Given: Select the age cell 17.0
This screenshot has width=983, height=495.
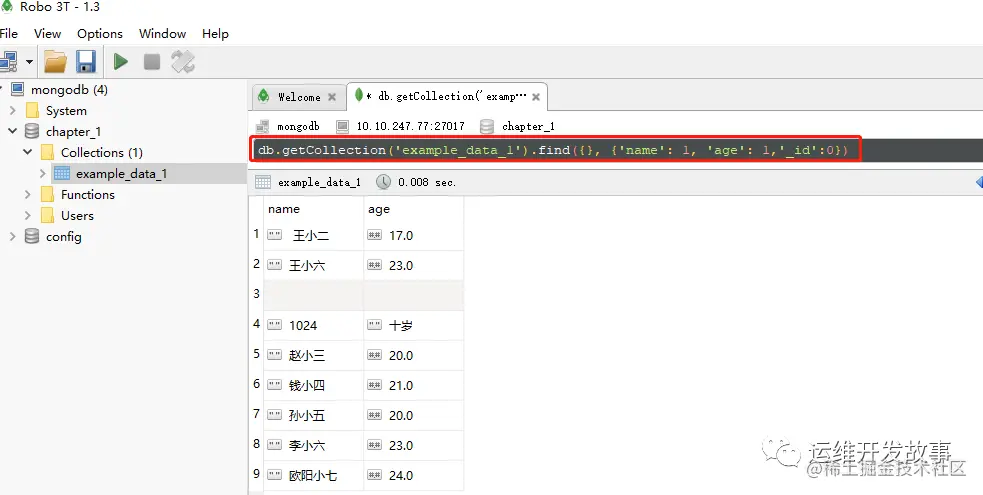Looking at the screenshot, I should [414, 236].
